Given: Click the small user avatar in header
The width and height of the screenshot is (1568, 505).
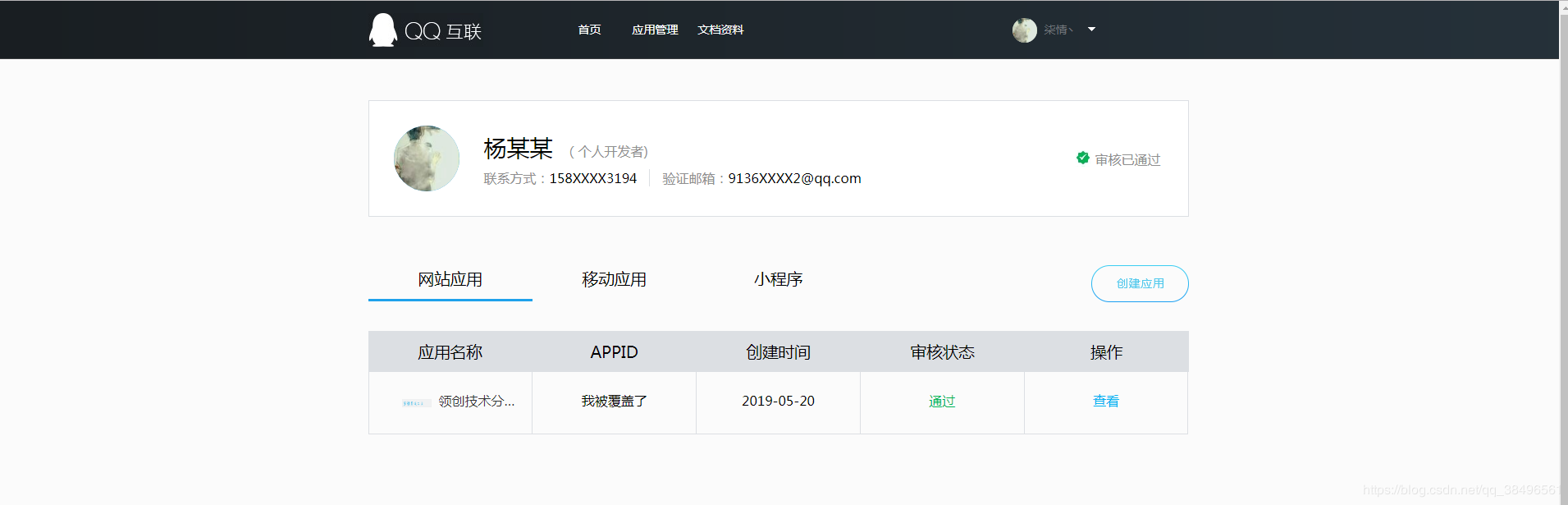Looking at the screenshot, I should coord(1024,30).
